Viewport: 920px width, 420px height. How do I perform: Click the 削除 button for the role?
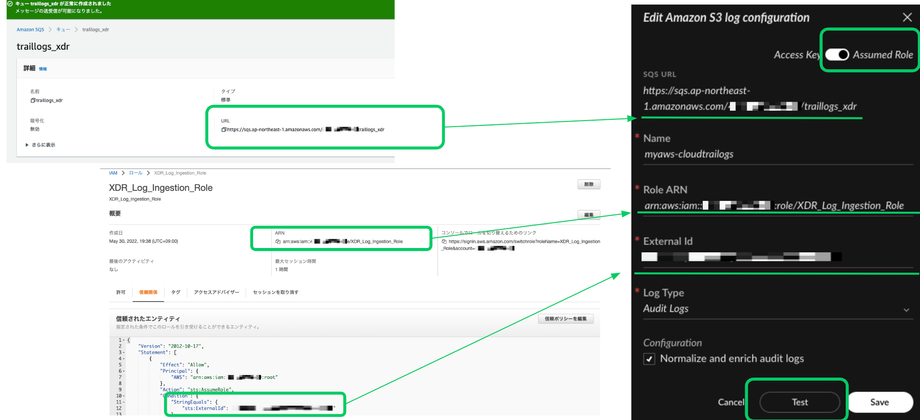pos(588,185)
